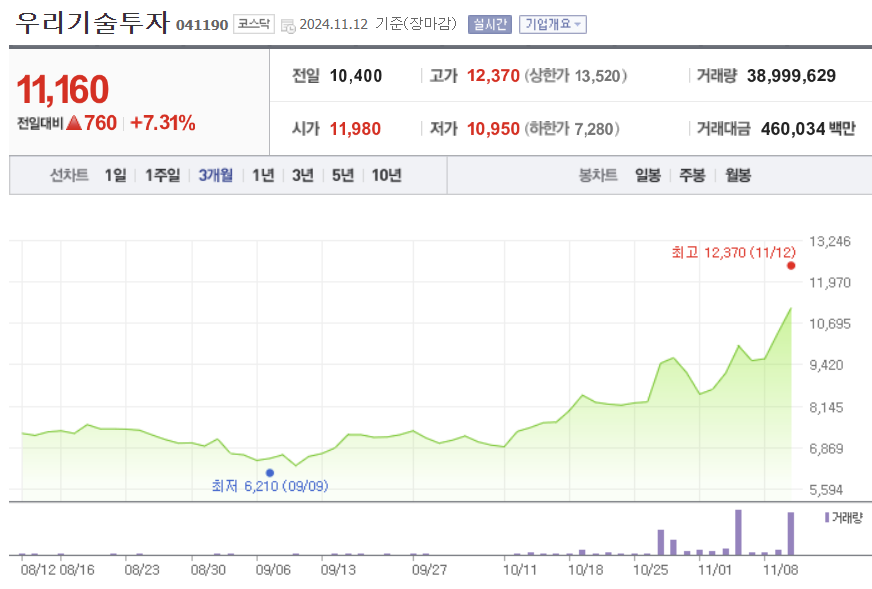Click the 상한가 13,520 text
Image resolution: width=872 pixels, height=589 pixels.
tap(576, 76)
